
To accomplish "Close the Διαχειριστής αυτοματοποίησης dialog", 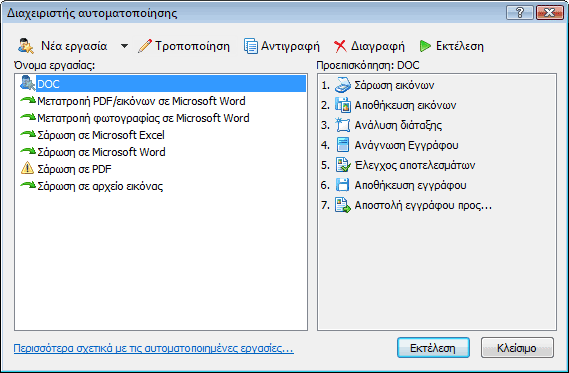I will coord(549,13).
